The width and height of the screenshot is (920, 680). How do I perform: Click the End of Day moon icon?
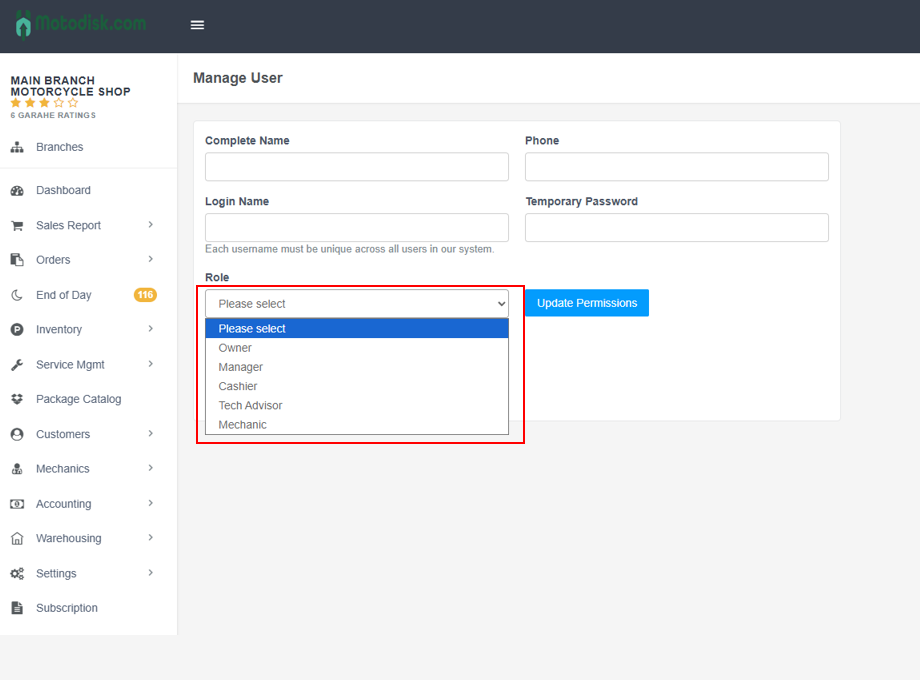click(x=17, y=295)
